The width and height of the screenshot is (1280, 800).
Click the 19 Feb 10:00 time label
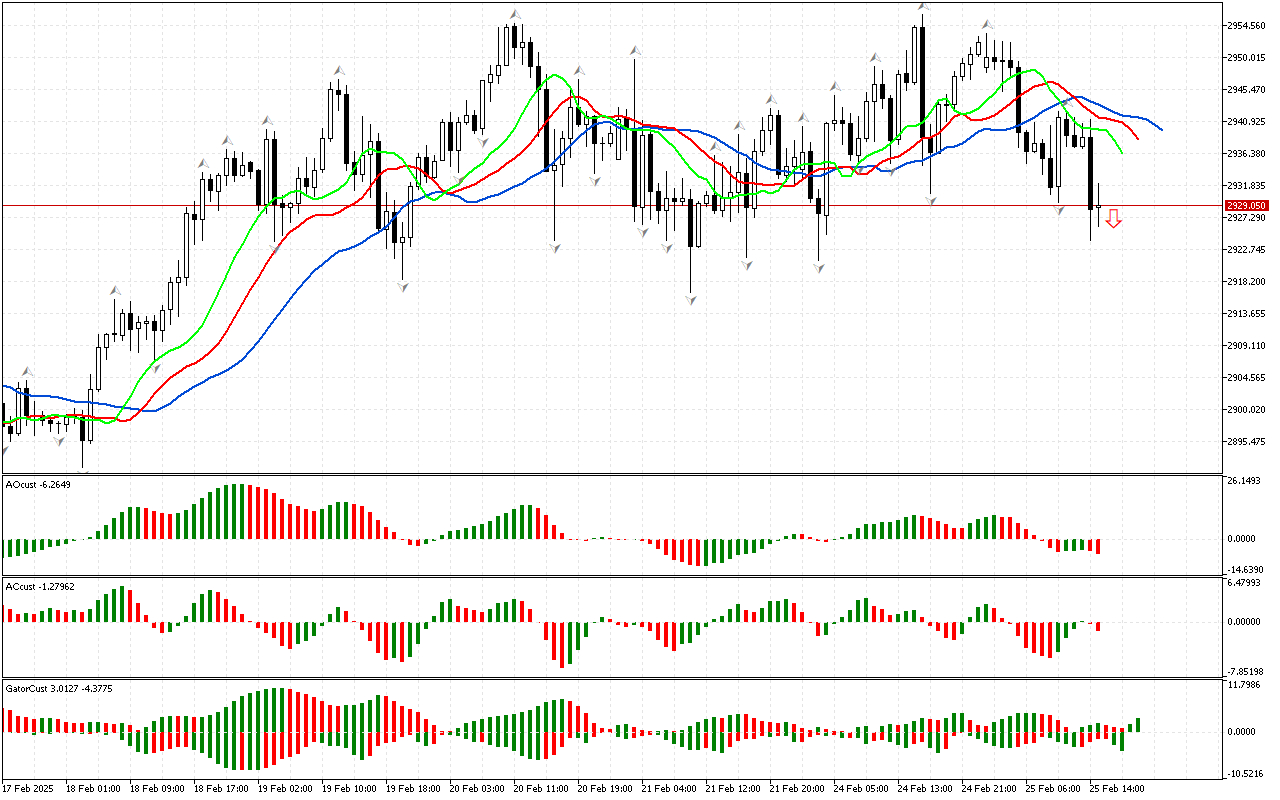point(349,789)
